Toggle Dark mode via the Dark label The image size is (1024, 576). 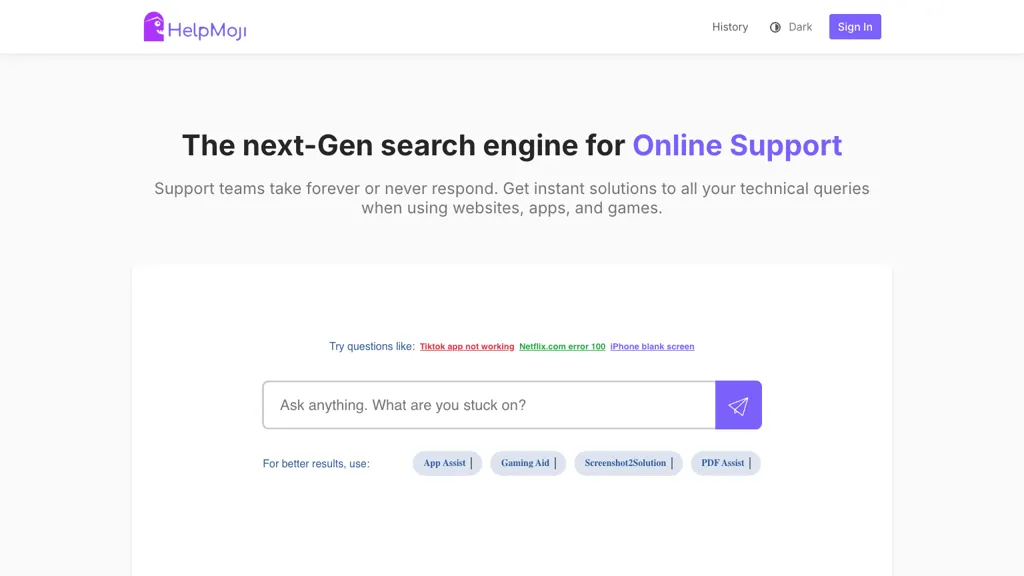(800, 27)
